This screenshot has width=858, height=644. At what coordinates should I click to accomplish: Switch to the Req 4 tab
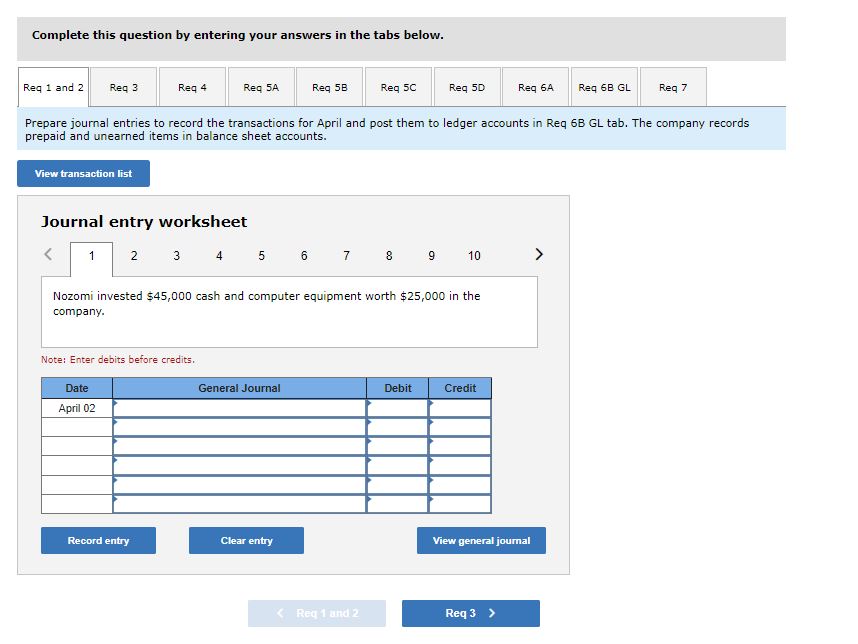tap(192, 88)
